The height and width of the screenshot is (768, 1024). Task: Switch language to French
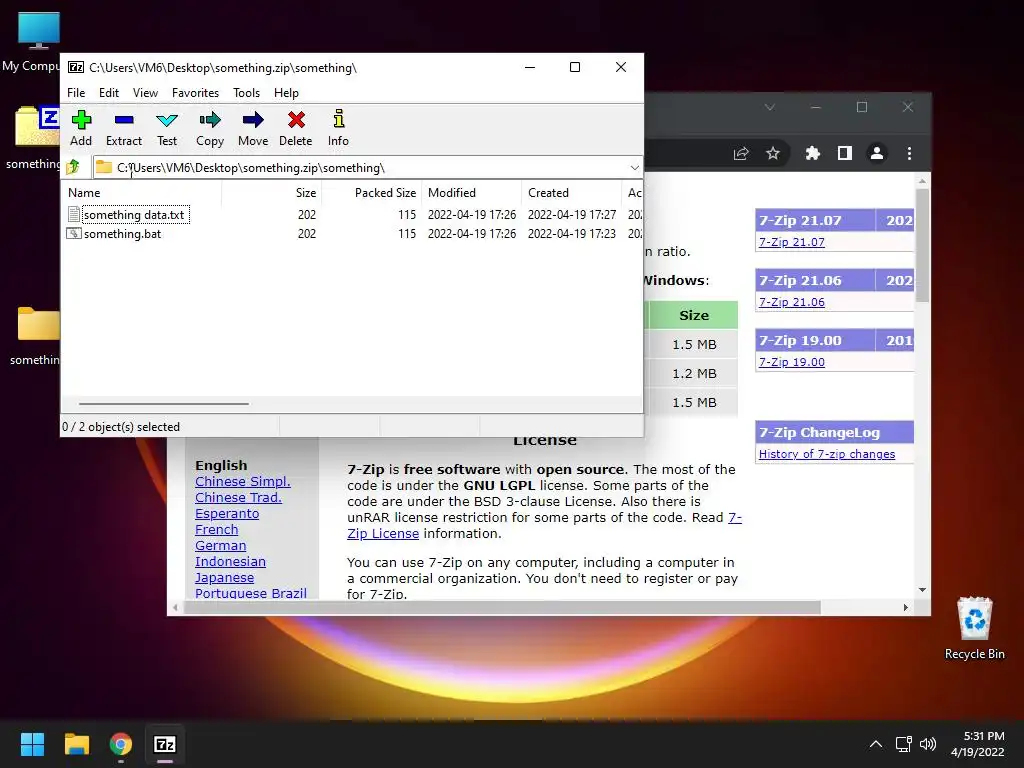coord(216,530)
